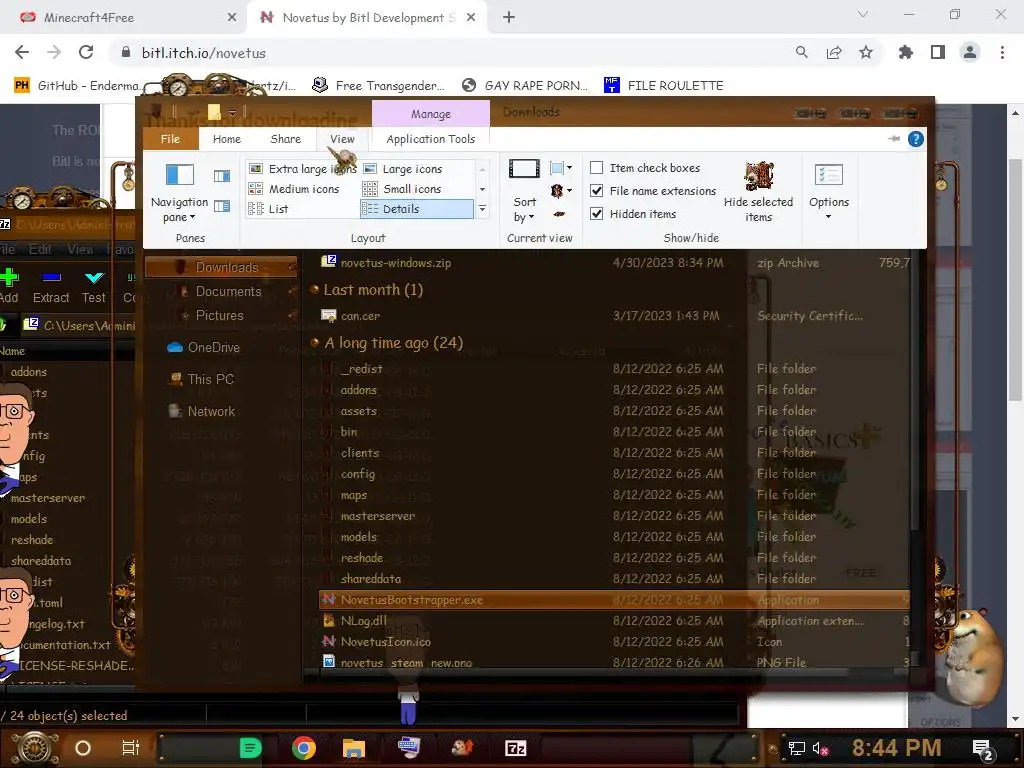Open Chrome profile avatar icon

970,53
